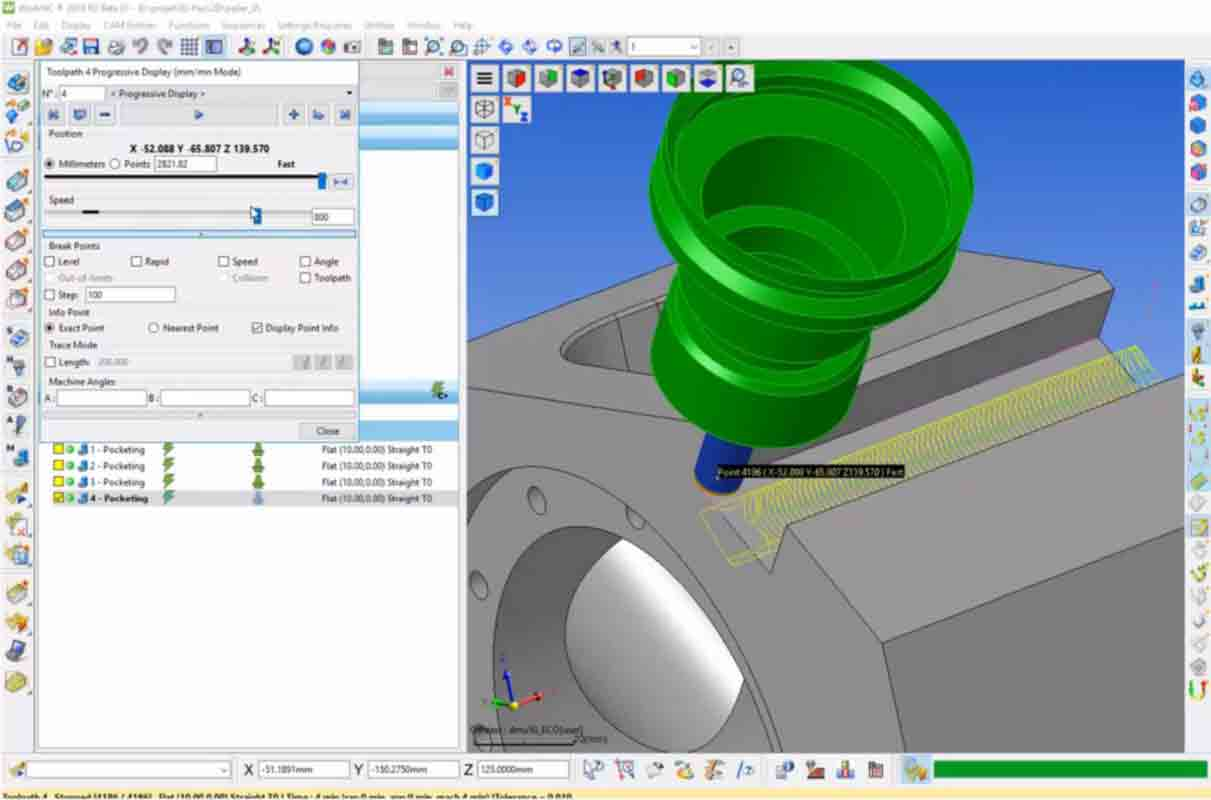Screen dimensions: 1211x800
Task: Check the Toolpath break point option
Action: (305, 276)
